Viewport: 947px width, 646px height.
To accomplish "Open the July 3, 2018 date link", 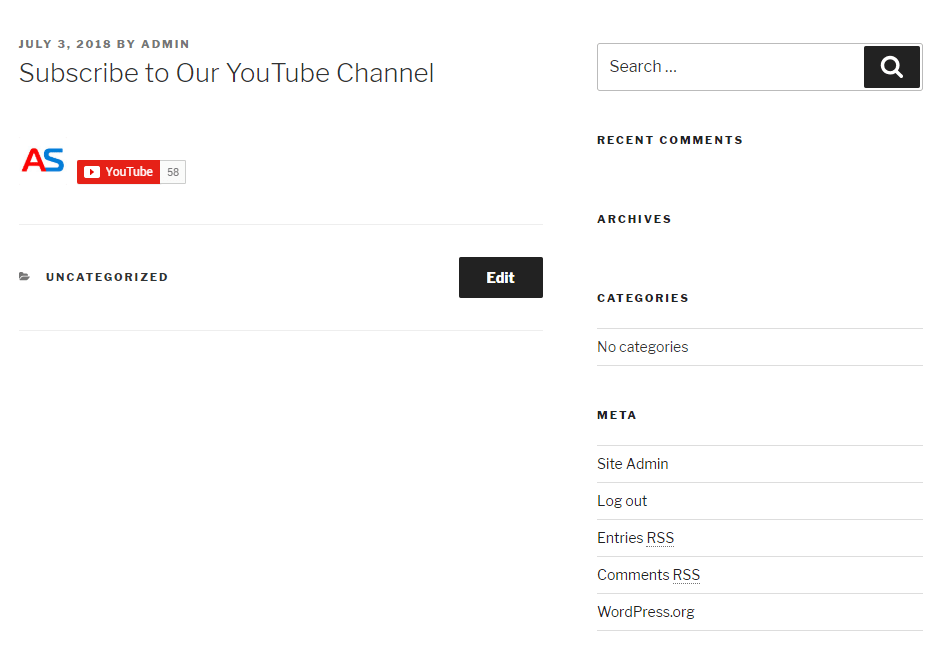I will click(64, 44).
